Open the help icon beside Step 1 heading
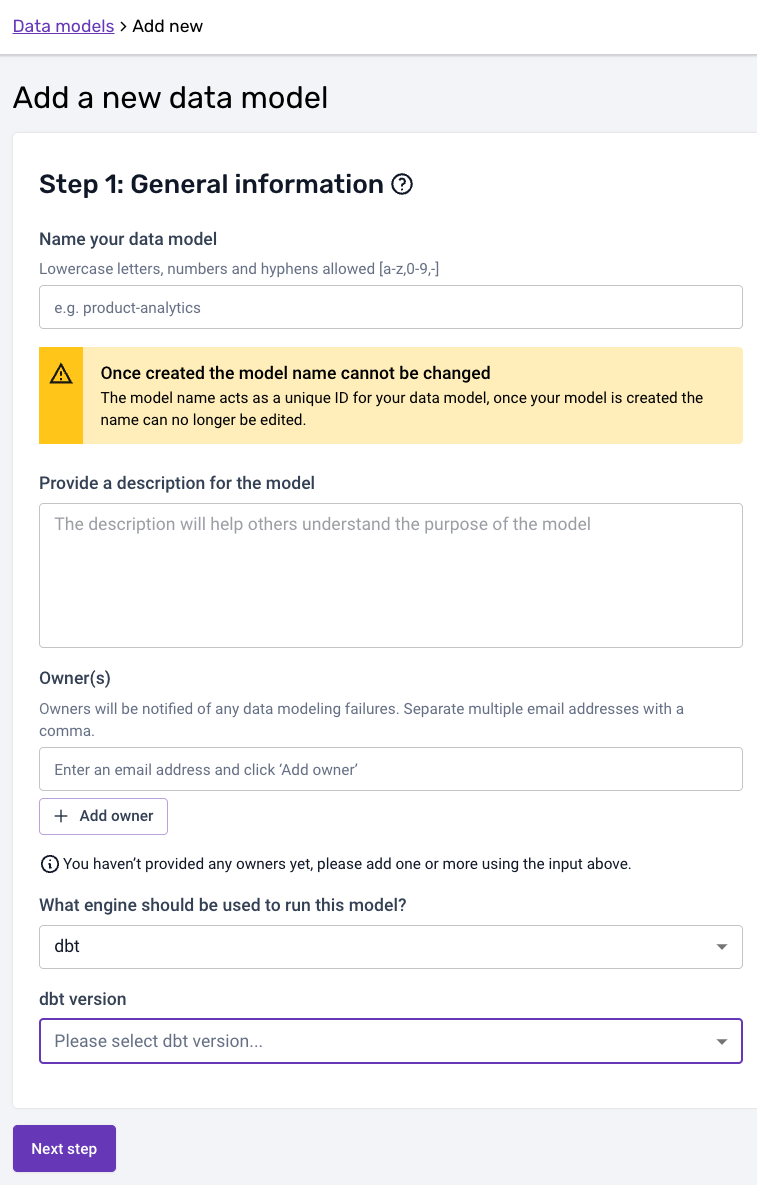757x1185 pixels. pos(402,184)
